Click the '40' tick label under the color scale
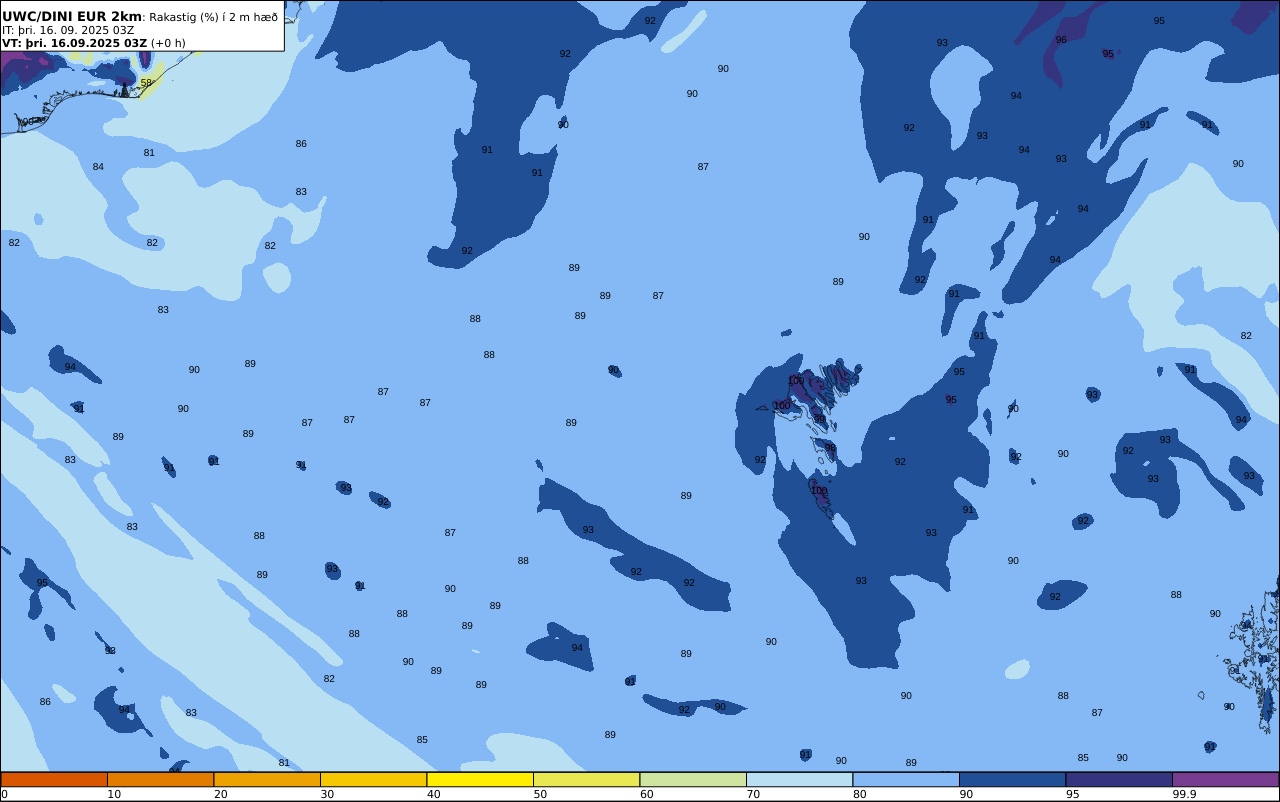 pos(433,794)
